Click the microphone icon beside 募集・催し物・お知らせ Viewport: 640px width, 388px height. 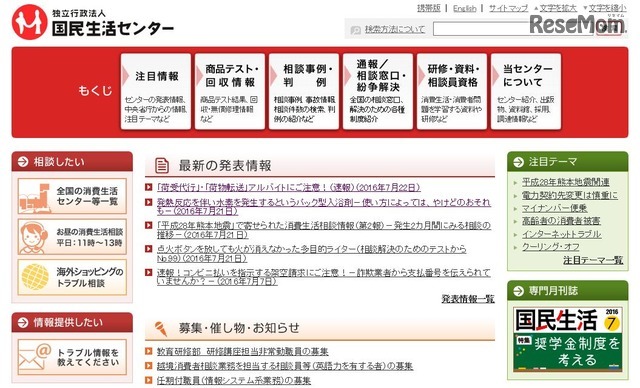tap(161, 328)
